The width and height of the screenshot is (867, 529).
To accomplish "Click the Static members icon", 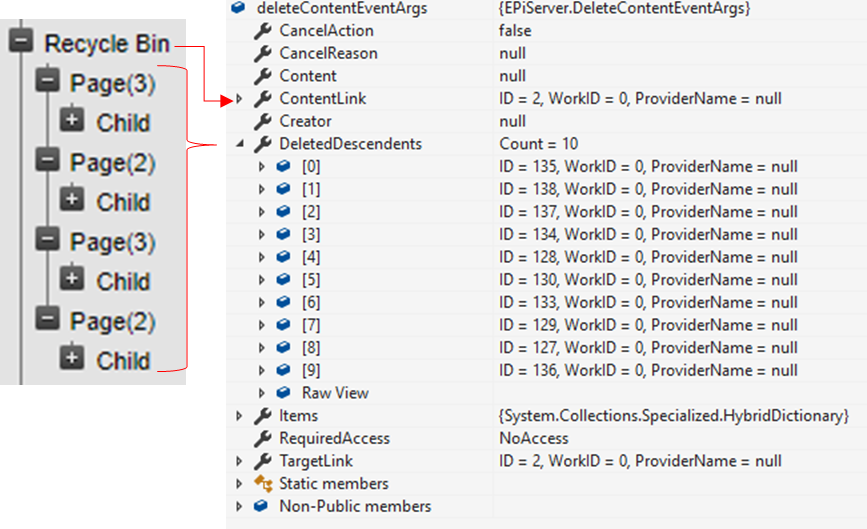I will pos(263,483).
